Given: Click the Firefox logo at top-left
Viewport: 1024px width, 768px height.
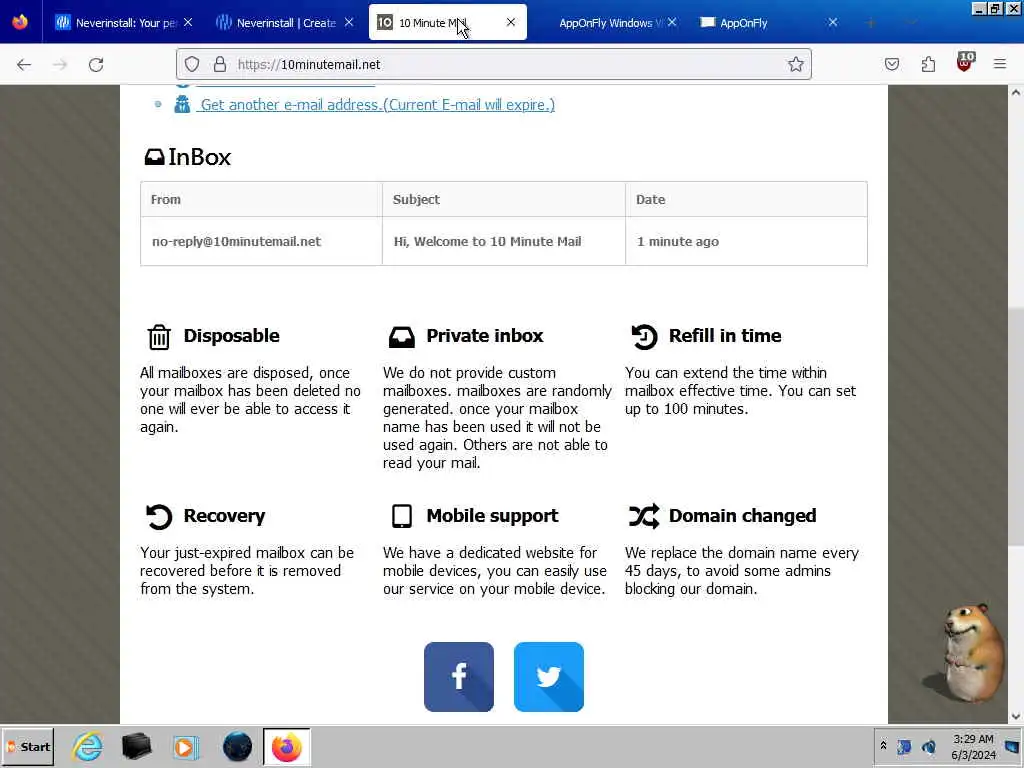Looking at the screenshot, I should (20, 22).
